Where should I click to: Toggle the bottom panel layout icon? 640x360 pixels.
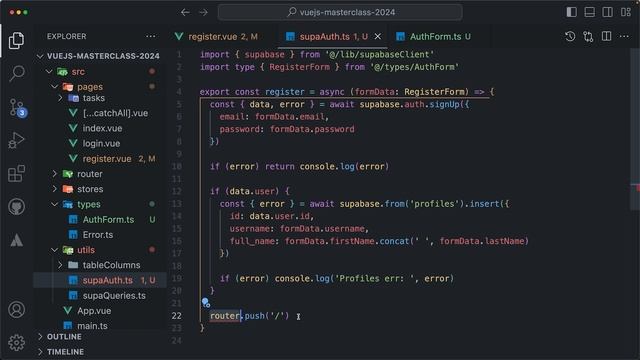589,12
